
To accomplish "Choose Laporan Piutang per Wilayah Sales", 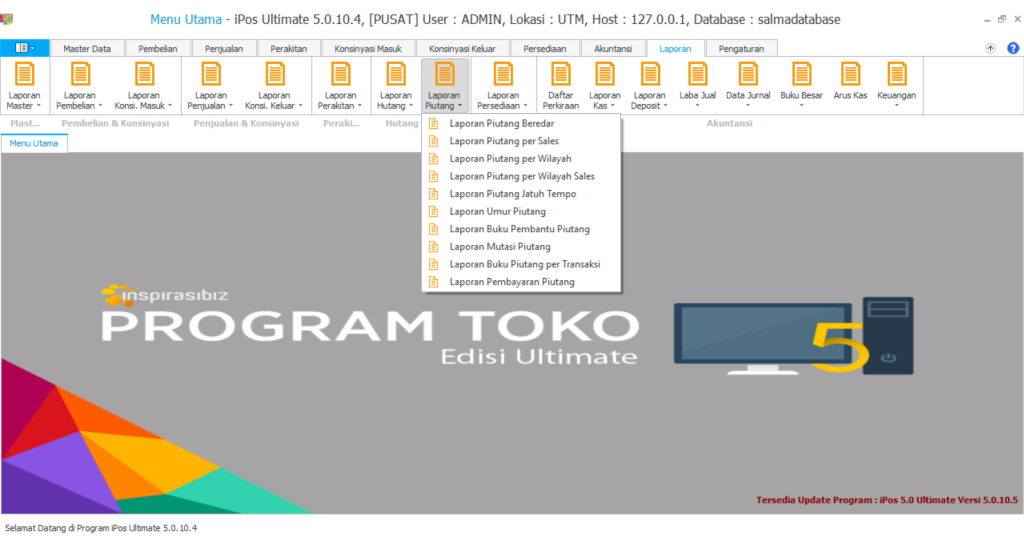I will point(521,176).
